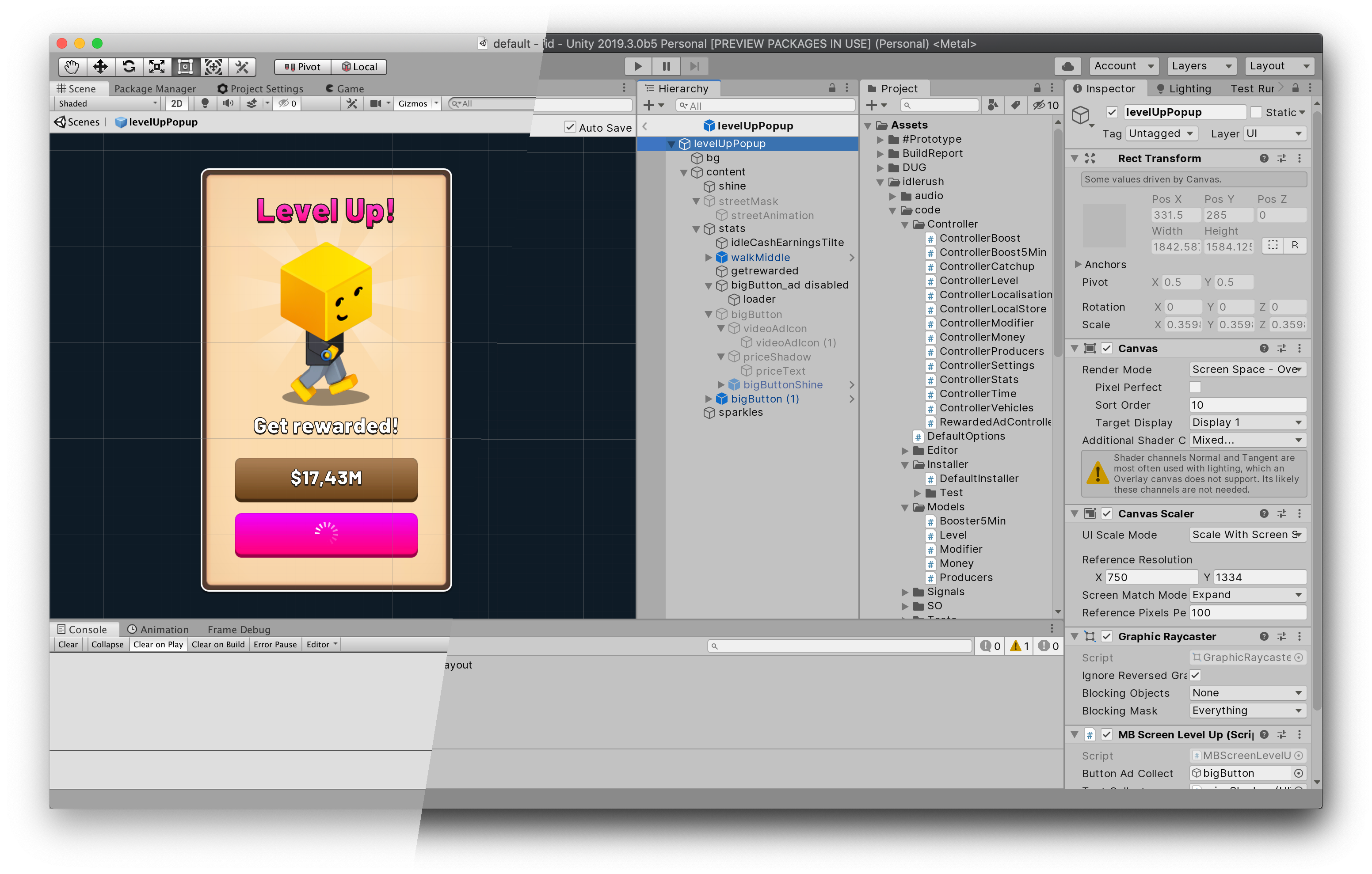This screenshot has height=874, width=1372.
Task: Toggle scene audio speaker icon
Action: click(228, 103)
